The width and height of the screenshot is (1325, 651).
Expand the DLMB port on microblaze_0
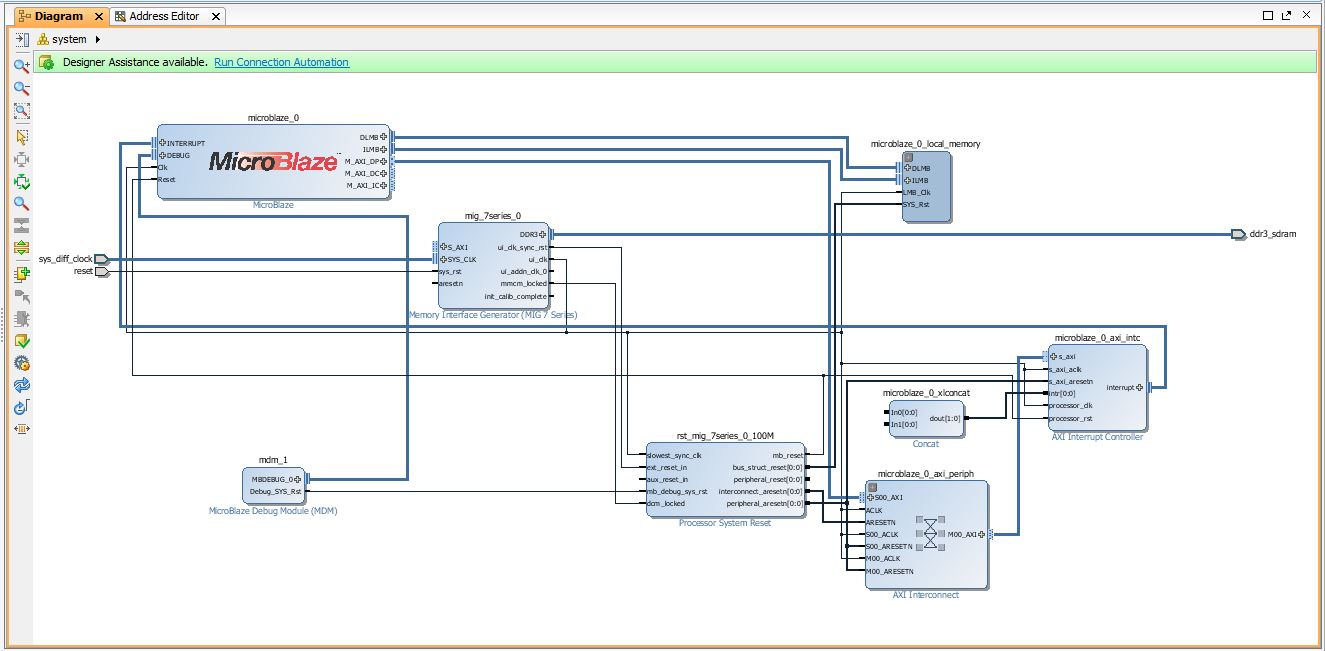click(x=383, y=137)
